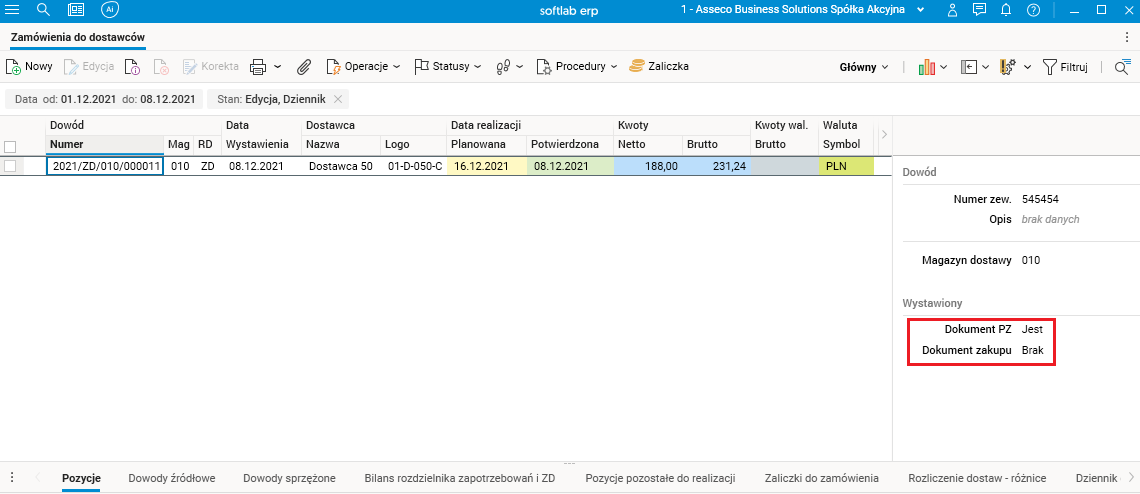Click the Korekta toolbar button
This screenshot has width=1140, height=494.
[x=210, y=66]
